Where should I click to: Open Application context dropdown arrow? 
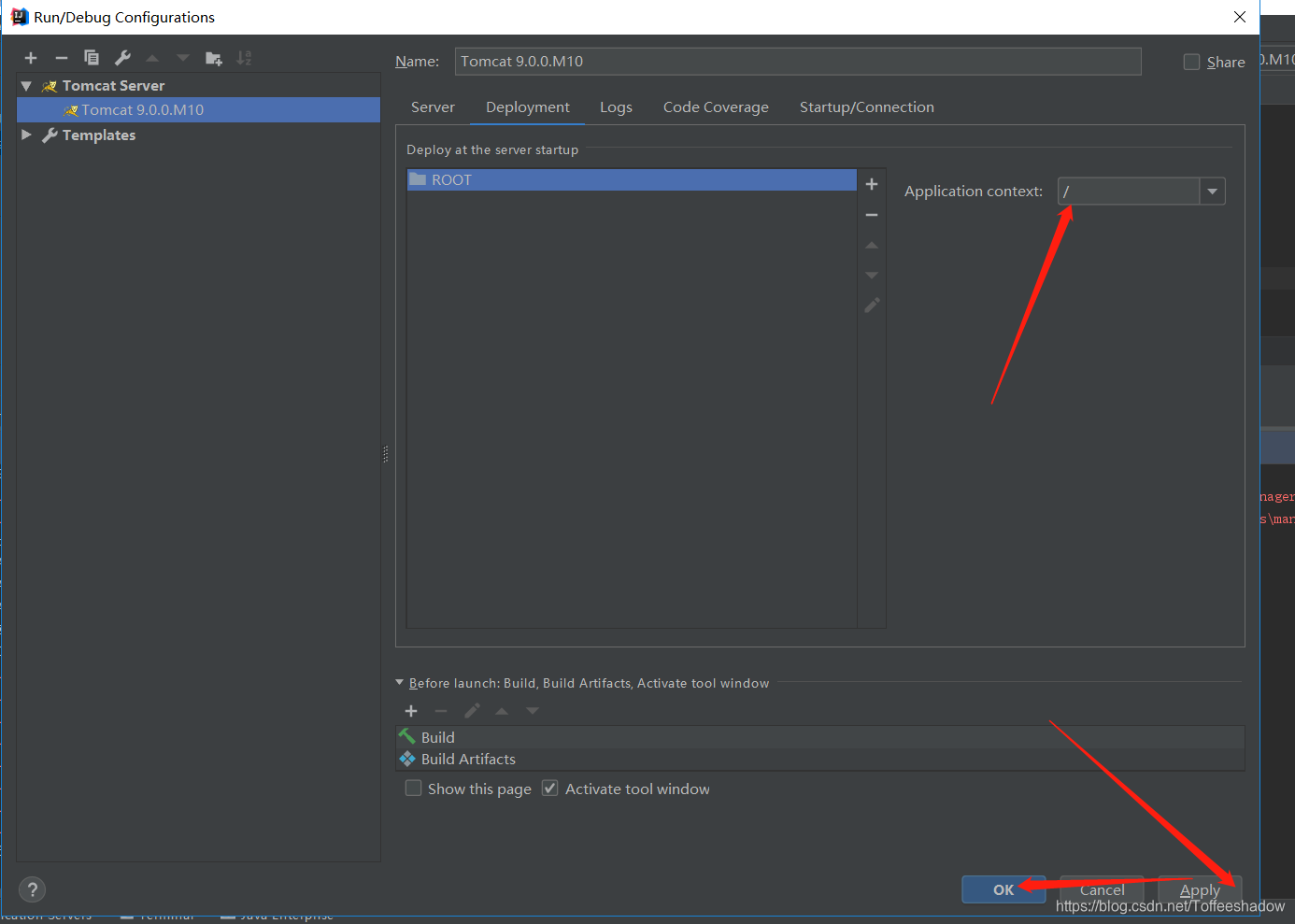(x=1212, y=191)
